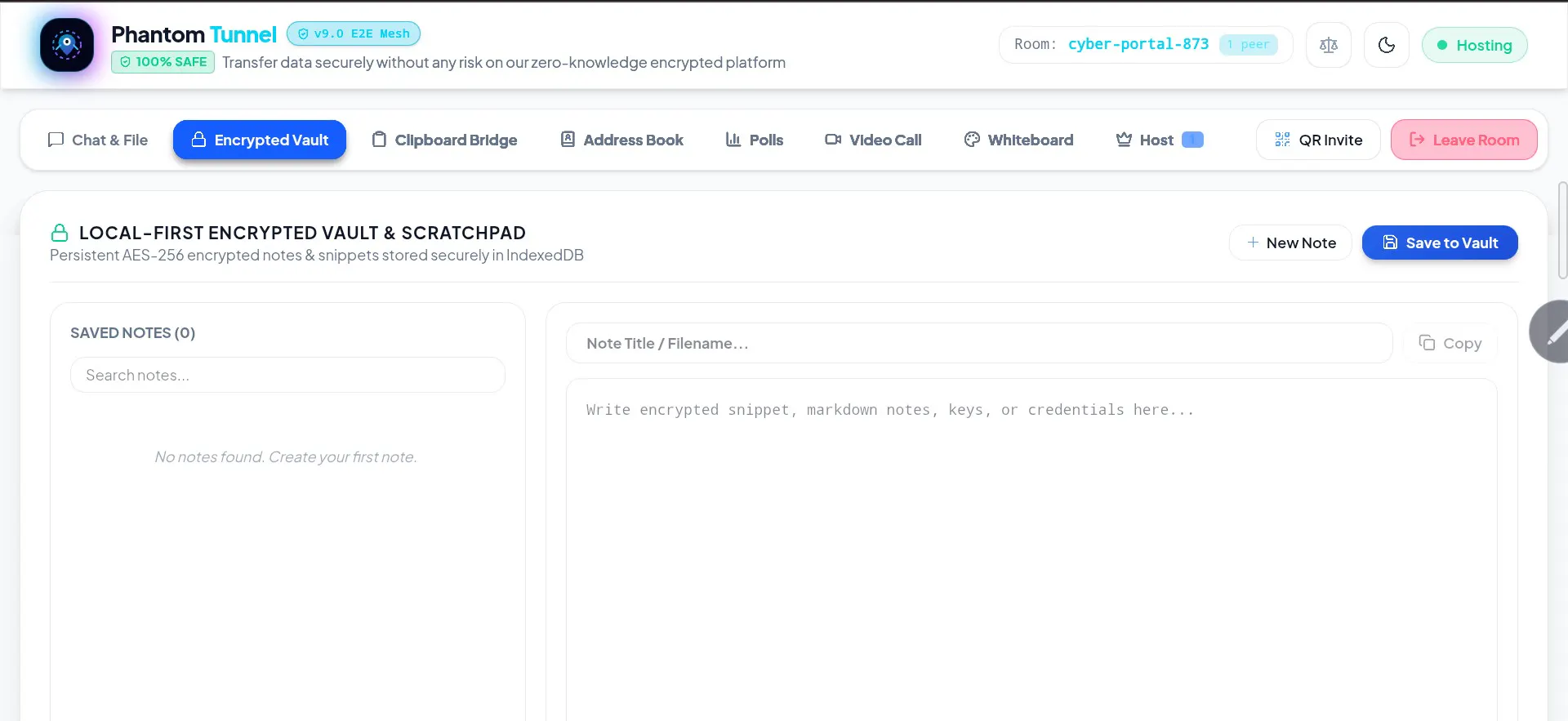
Task: Open the balance scale legal icon
Action: point(1329,45)
